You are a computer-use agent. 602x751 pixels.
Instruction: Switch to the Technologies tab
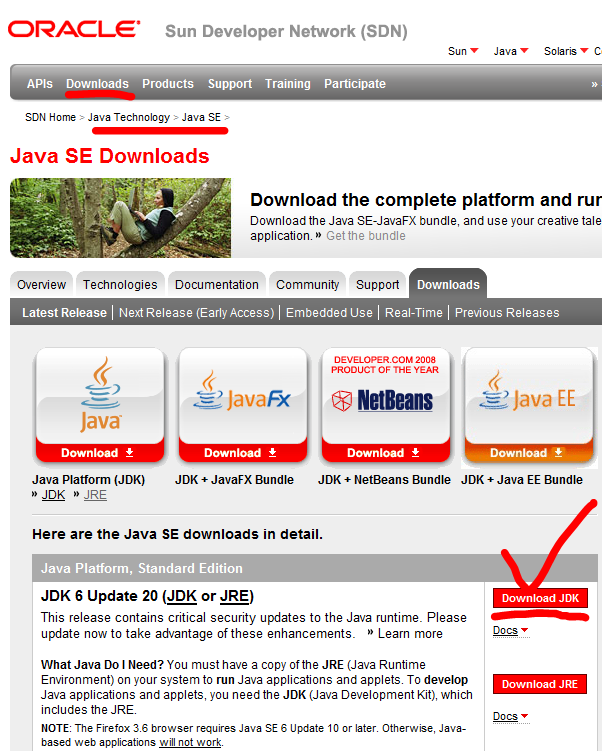(x=120, y=284)
